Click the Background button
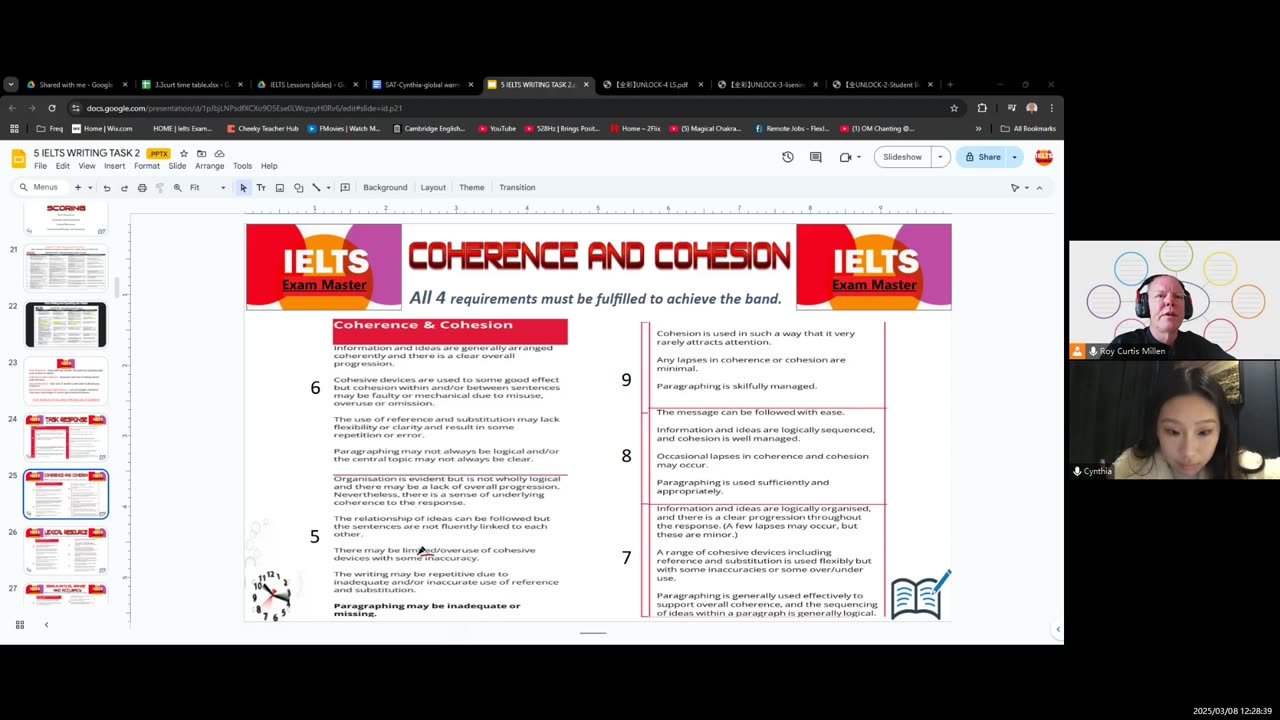 click(x=385, y=187)
